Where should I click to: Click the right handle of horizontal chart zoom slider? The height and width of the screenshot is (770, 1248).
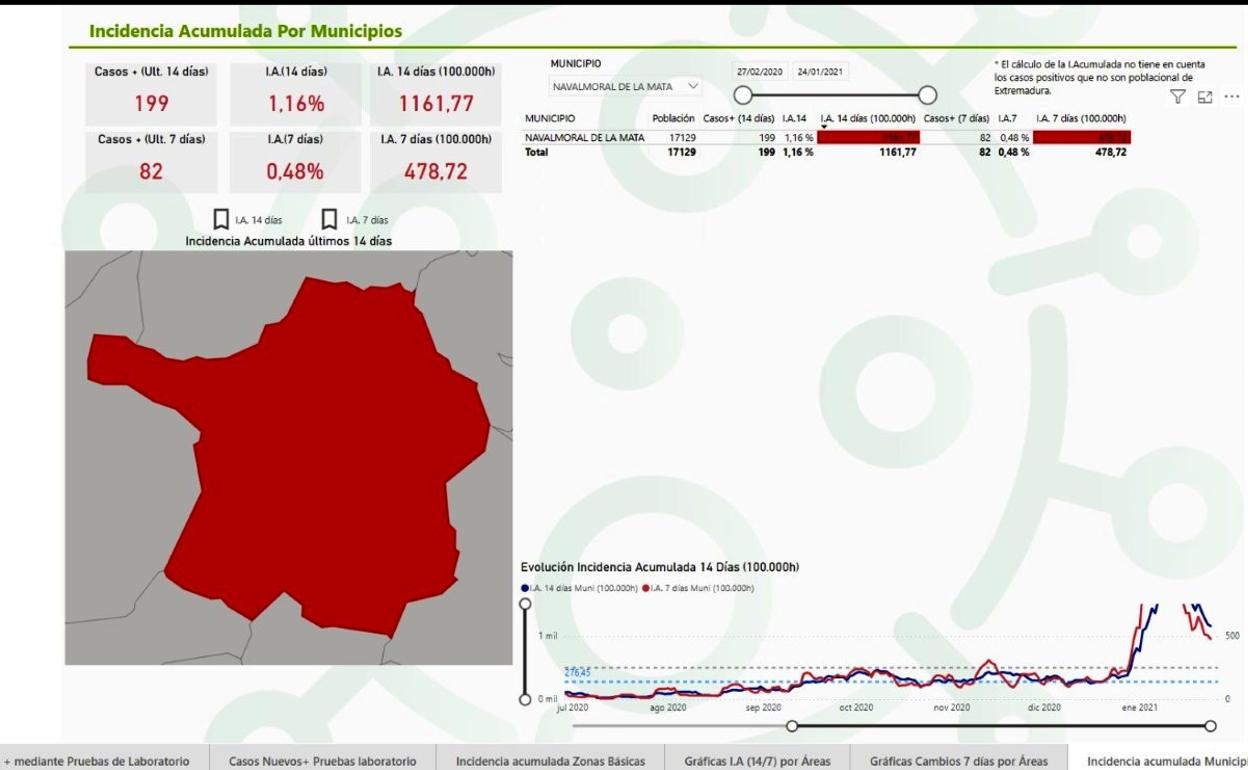(x=1211, y=725)
